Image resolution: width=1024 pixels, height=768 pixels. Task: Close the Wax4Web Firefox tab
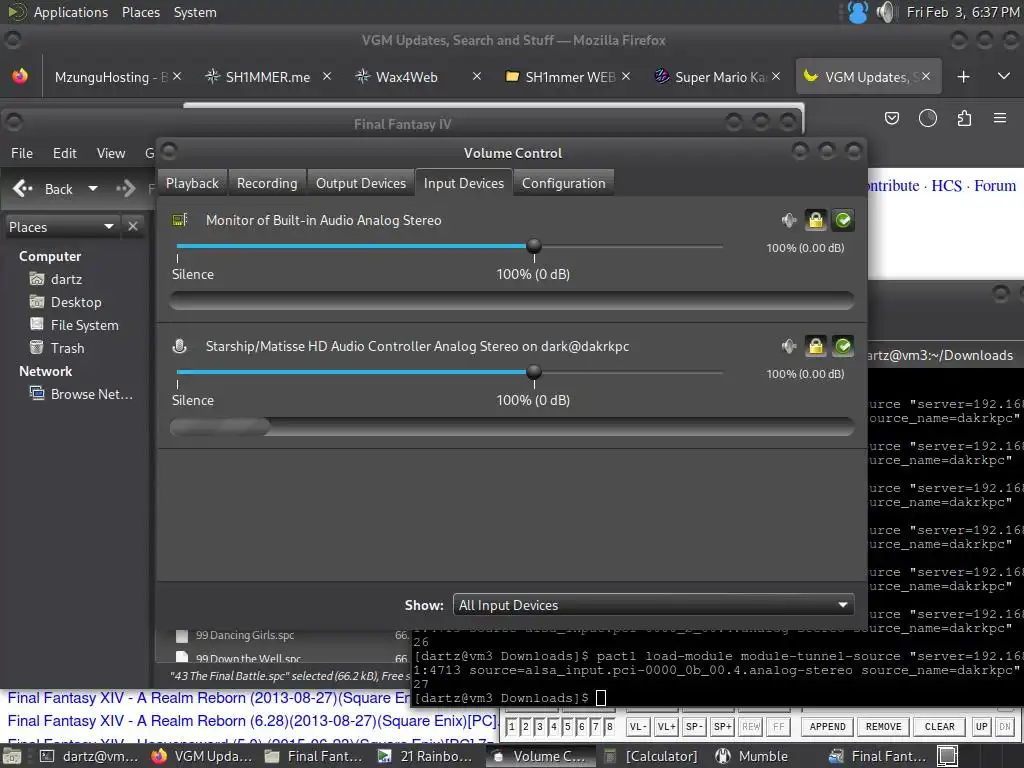tap(477, 76)
